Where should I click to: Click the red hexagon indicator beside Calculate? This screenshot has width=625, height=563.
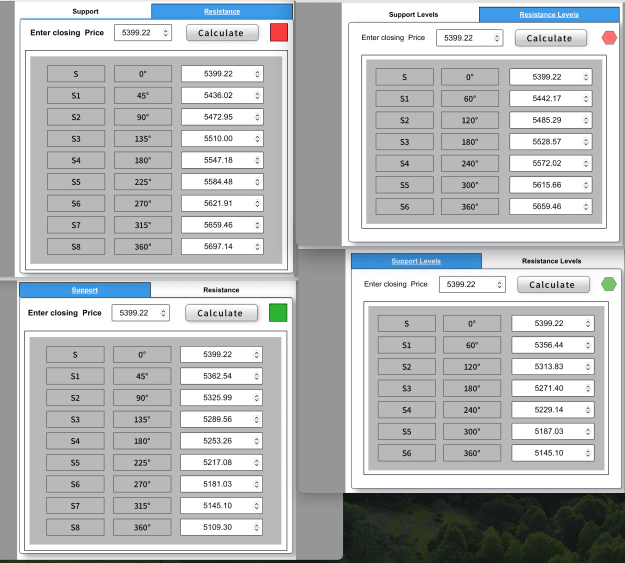(x=609, y=38)
